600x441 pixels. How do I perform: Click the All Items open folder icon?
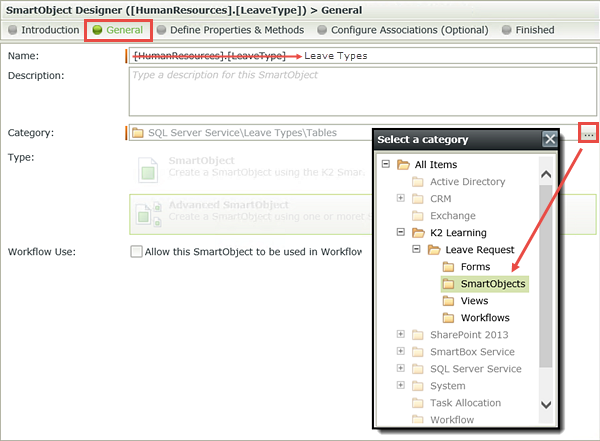(x=403, y=165)
